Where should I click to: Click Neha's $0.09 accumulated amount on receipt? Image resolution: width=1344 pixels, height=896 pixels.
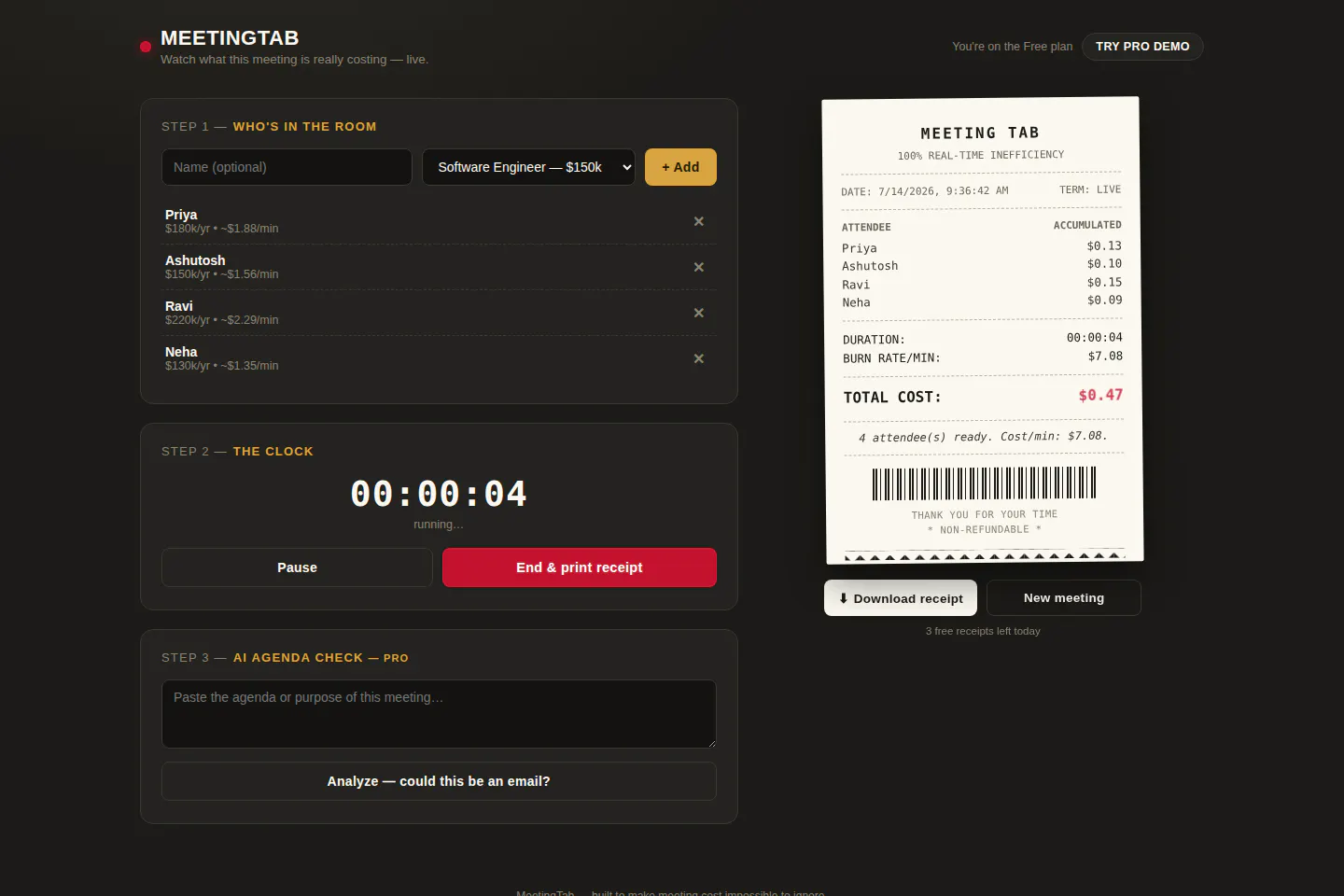[x=1104, y=300]
